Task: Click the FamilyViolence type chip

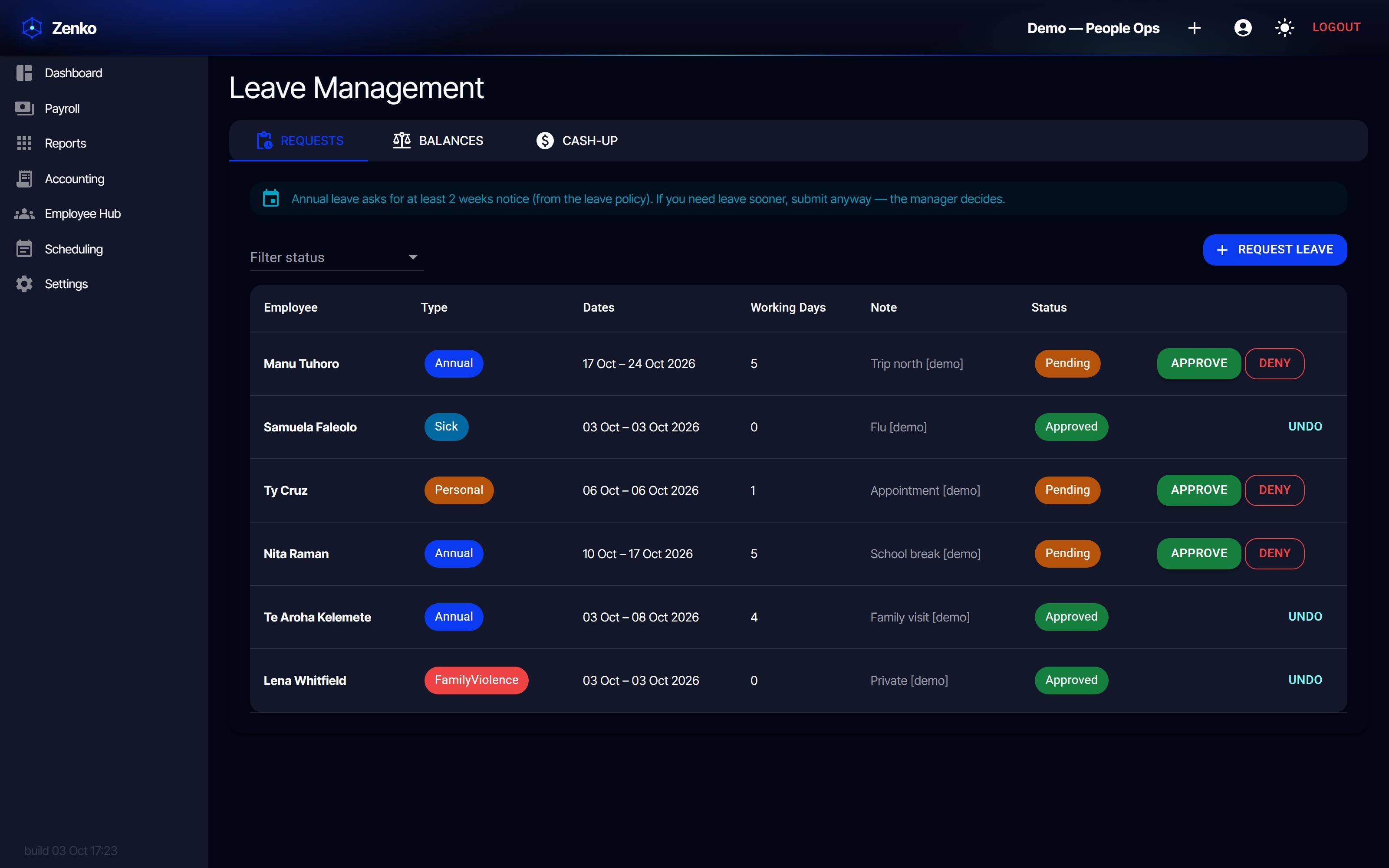Action: tap(477, 680)
